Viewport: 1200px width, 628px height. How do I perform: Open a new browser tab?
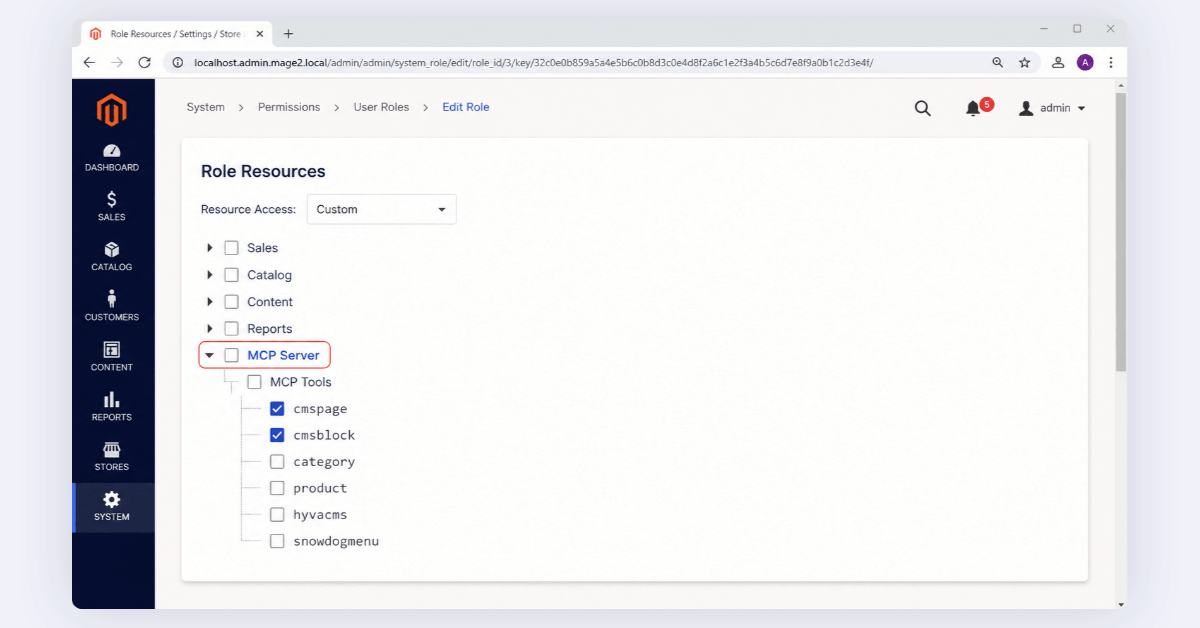[x=288, y=33]
